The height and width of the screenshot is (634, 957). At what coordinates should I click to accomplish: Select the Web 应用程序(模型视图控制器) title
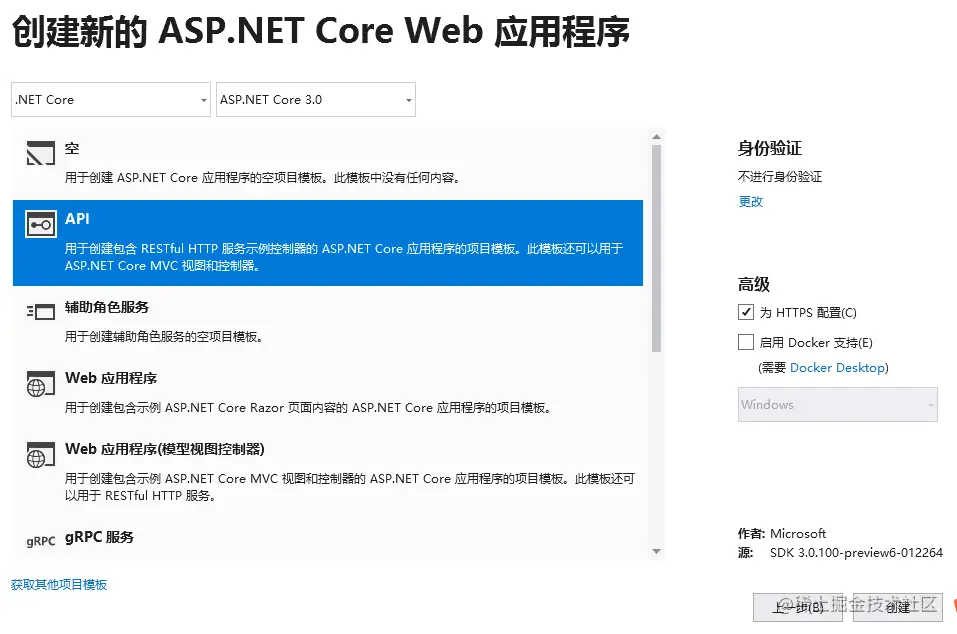165,449
